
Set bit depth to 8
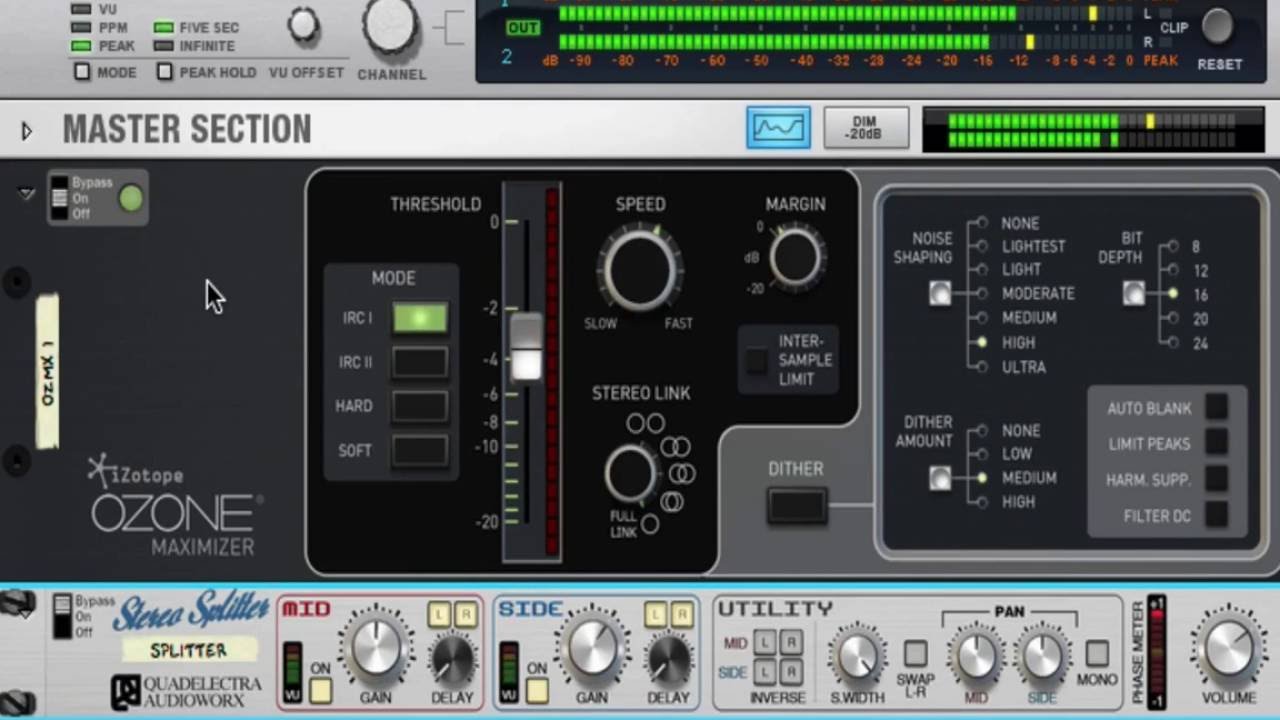click(1173, 246)
